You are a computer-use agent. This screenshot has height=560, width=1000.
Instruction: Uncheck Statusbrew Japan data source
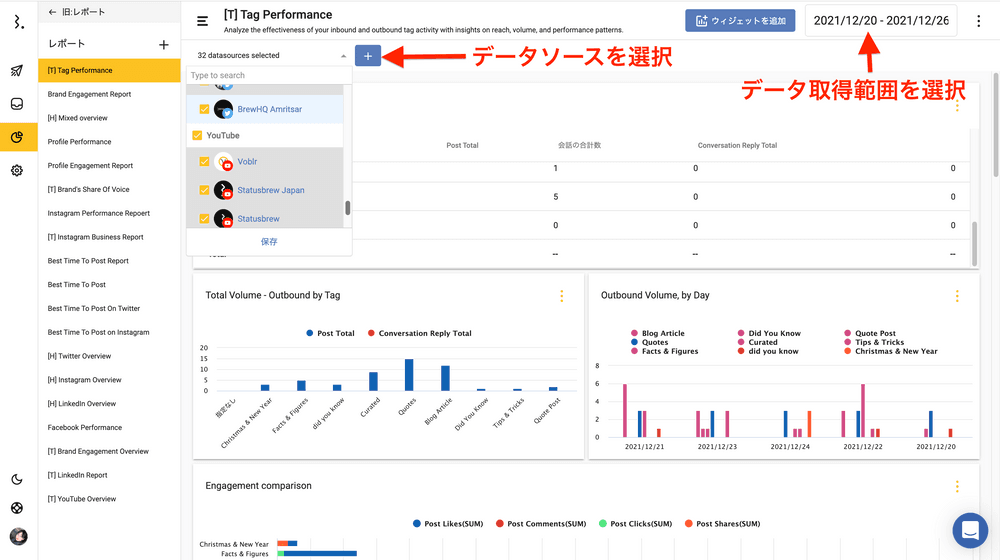click(205, 190)
